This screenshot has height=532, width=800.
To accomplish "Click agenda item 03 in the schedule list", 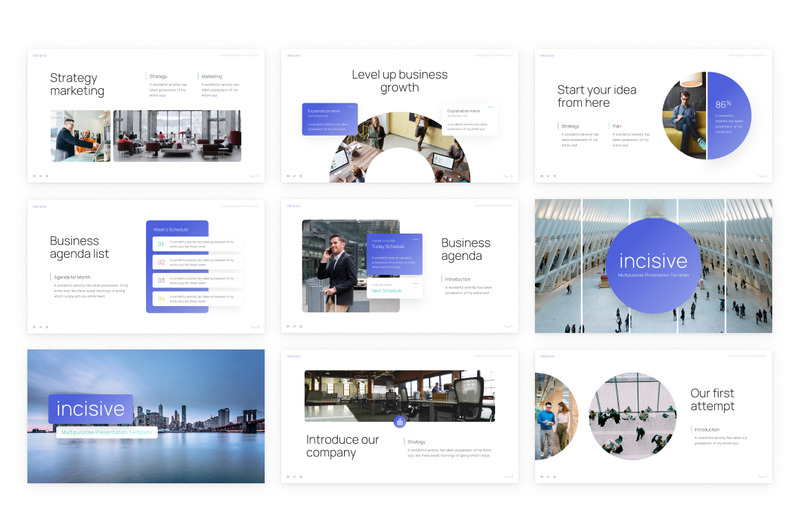I will point(197,281).
